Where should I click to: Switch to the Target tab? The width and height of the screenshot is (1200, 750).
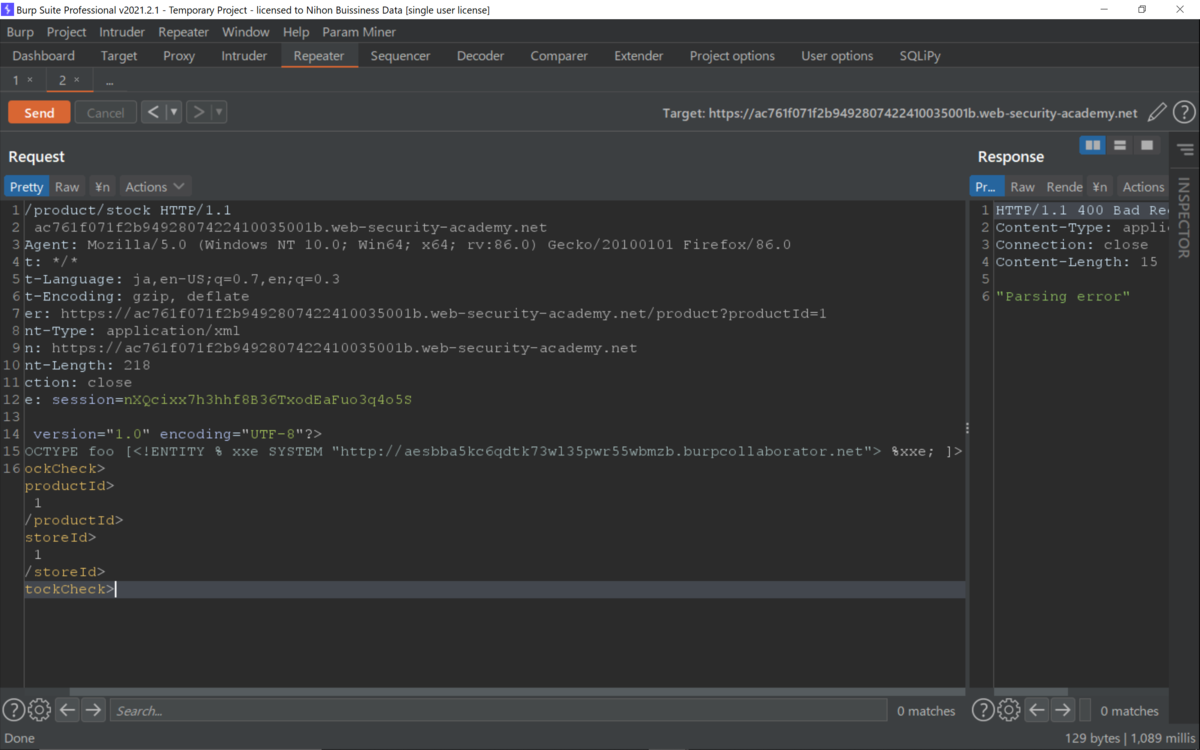click(x=119, y=56)
